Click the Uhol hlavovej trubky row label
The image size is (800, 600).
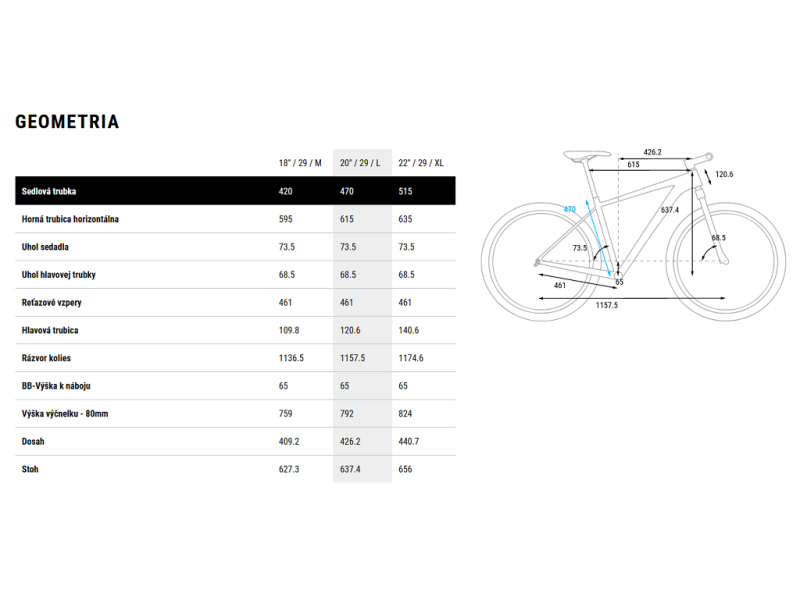pyautogui.click(x=59, y=274)
